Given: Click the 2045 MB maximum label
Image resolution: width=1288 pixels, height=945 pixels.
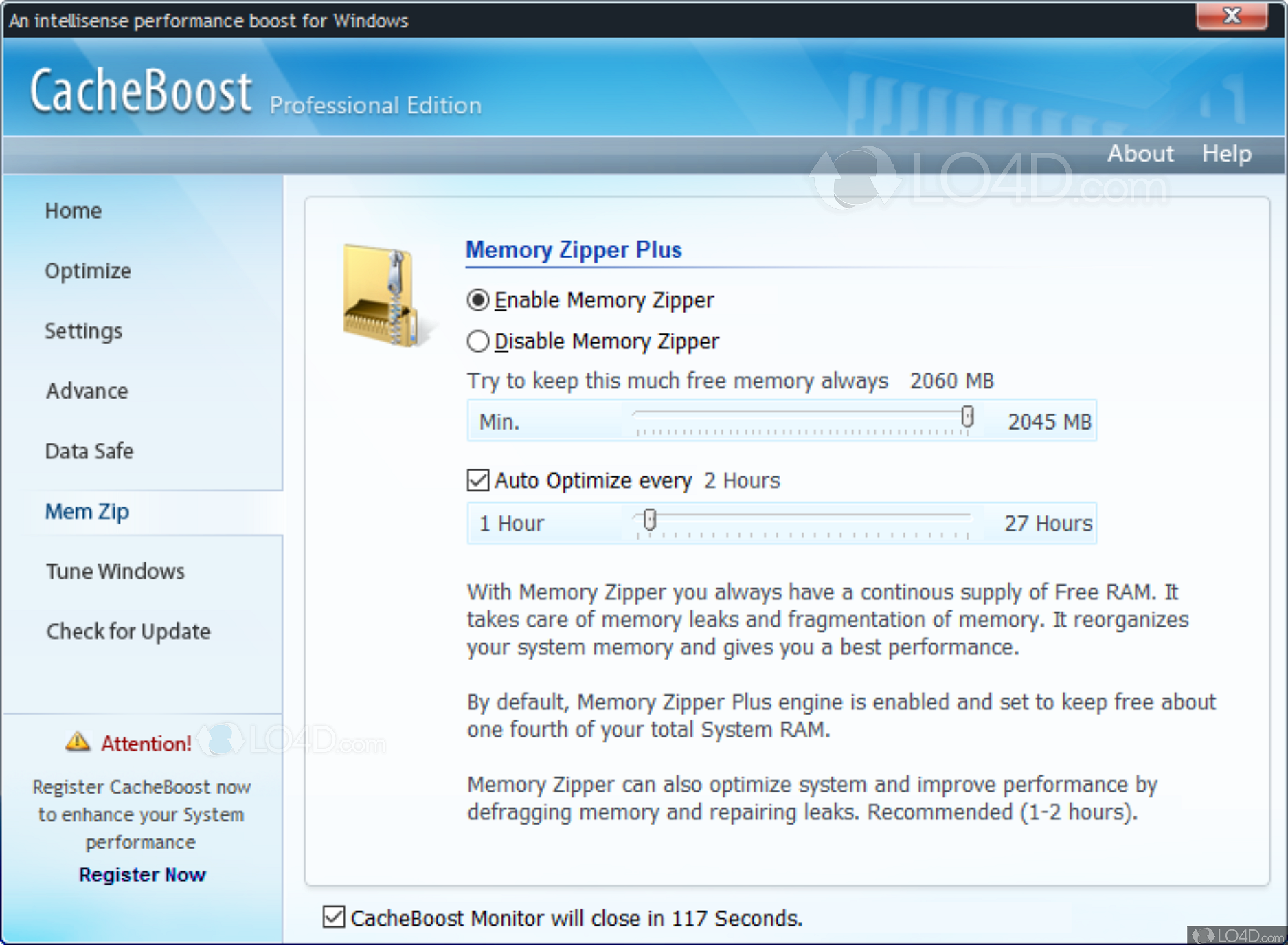Looking at the screenshot, I should click(x=1050, y=421).
